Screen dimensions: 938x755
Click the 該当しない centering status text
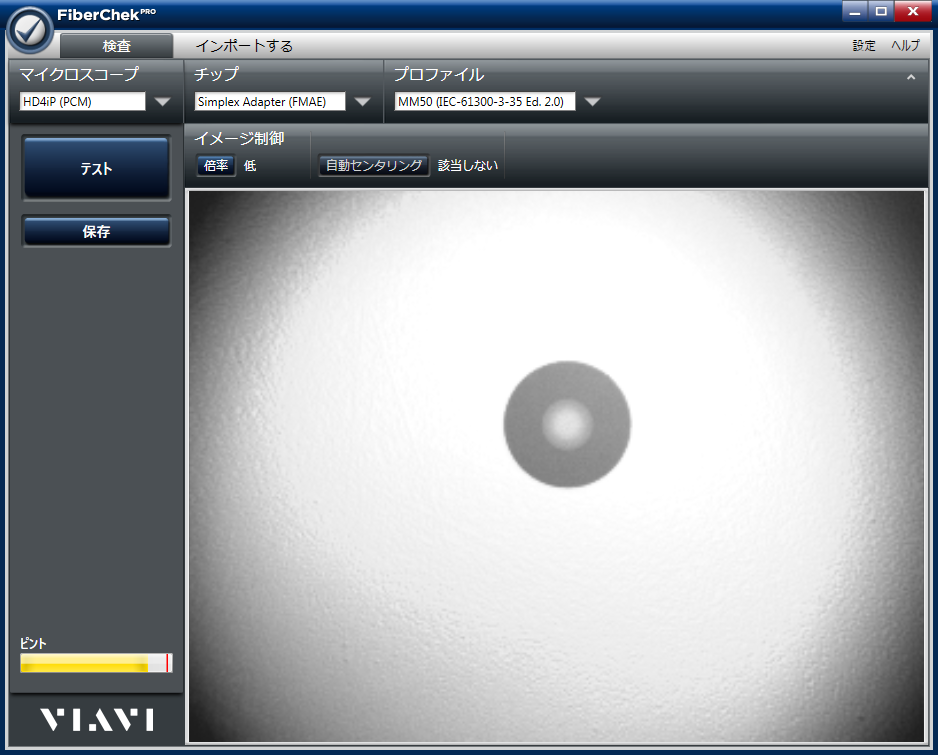(x=468, y=165)
